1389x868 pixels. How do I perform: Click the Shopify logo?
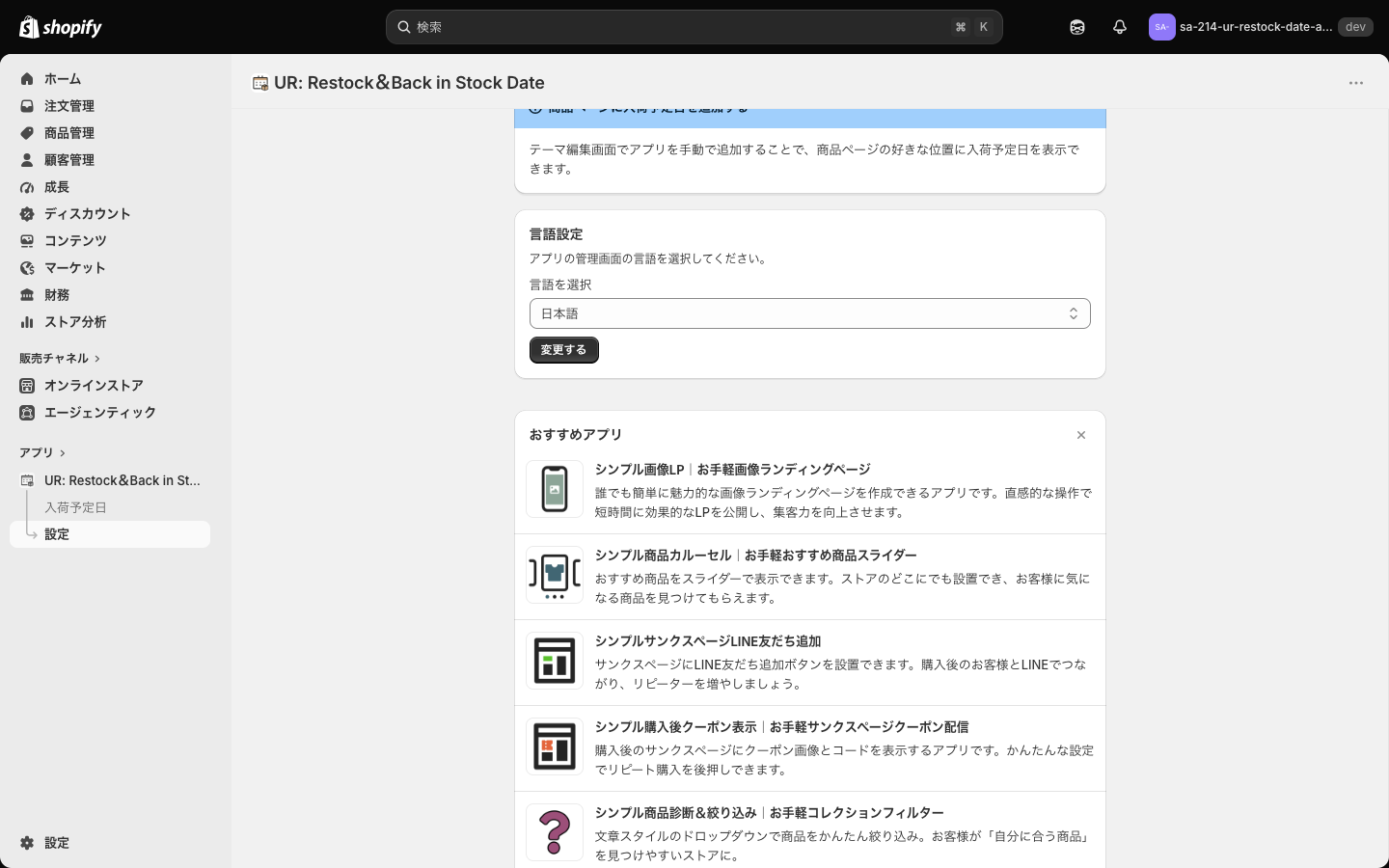61,27
